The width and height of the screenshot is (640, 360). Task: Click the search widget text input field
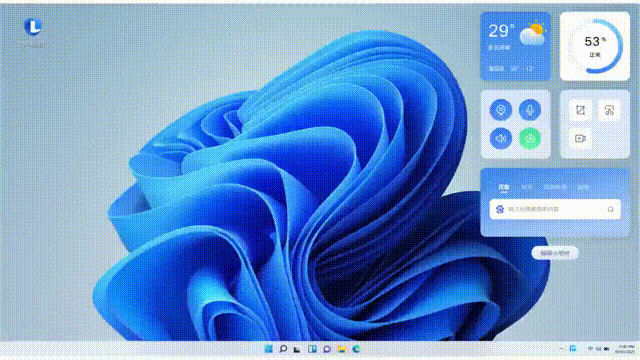tap(555, 209)
